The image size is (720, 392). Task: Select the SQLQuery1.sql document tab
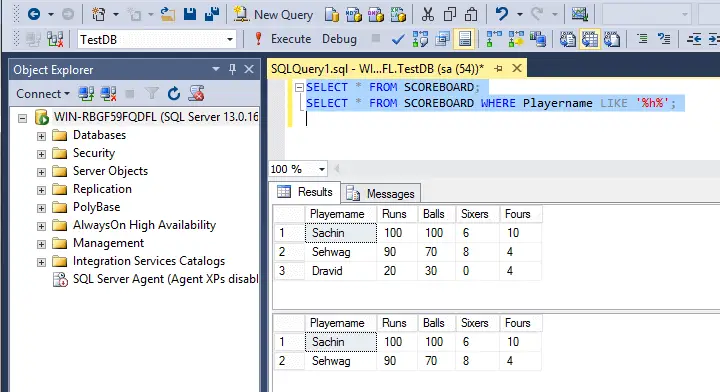pyautogui.click(x=377, y=69)
